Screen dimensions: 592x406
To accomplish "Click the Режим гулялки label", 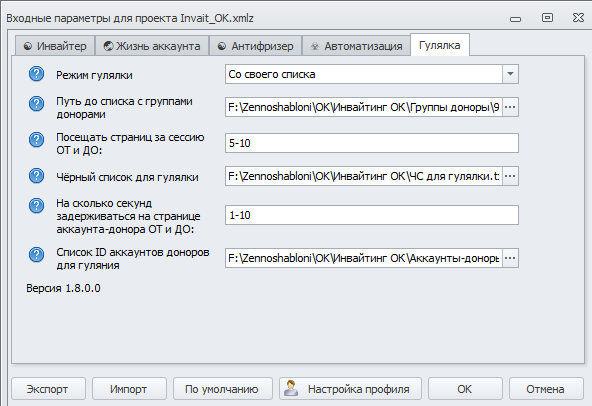I will click(x=94, y=75).
